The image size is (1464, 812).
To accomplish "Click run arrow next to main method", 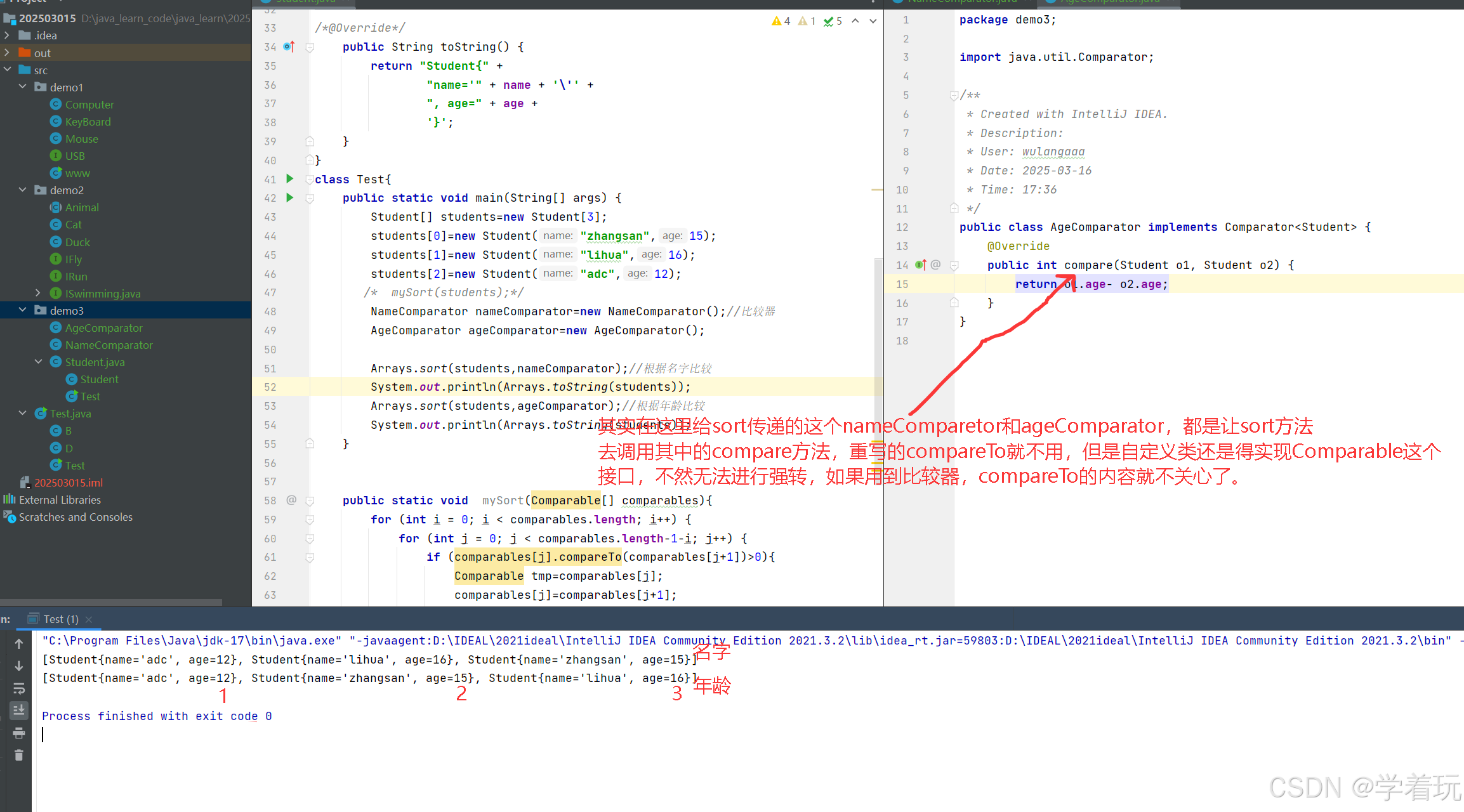I will point(290,198).
